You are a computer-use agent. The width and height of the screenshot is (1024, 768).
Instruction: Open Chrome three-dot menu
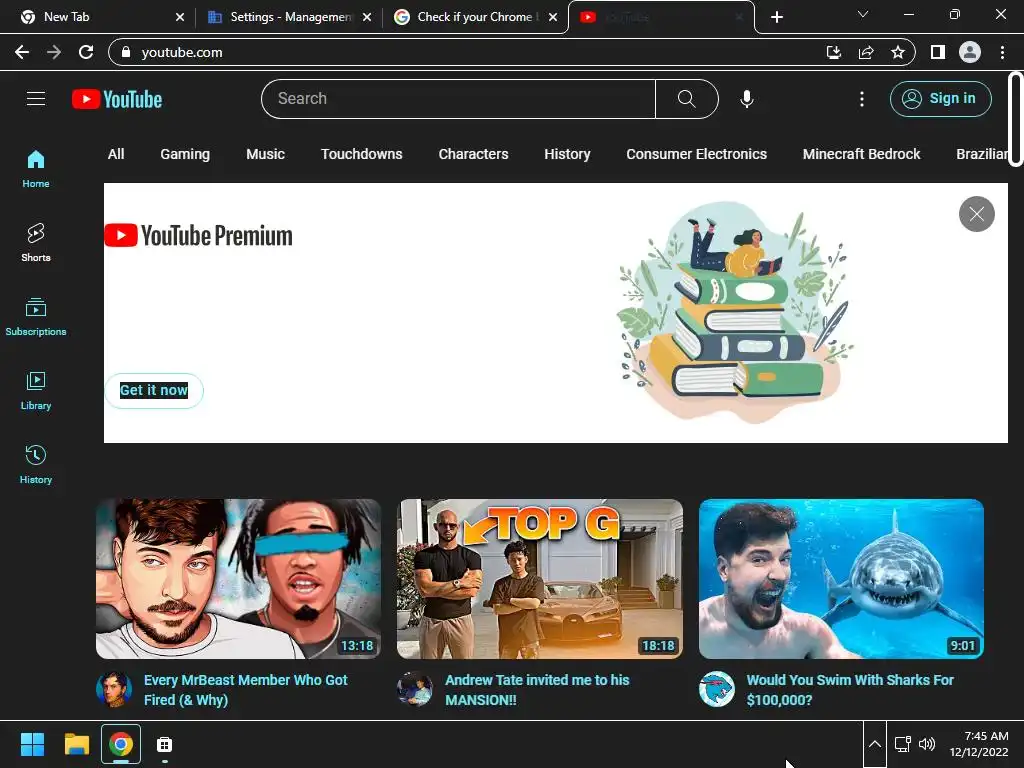click(x=1002, y=52)
